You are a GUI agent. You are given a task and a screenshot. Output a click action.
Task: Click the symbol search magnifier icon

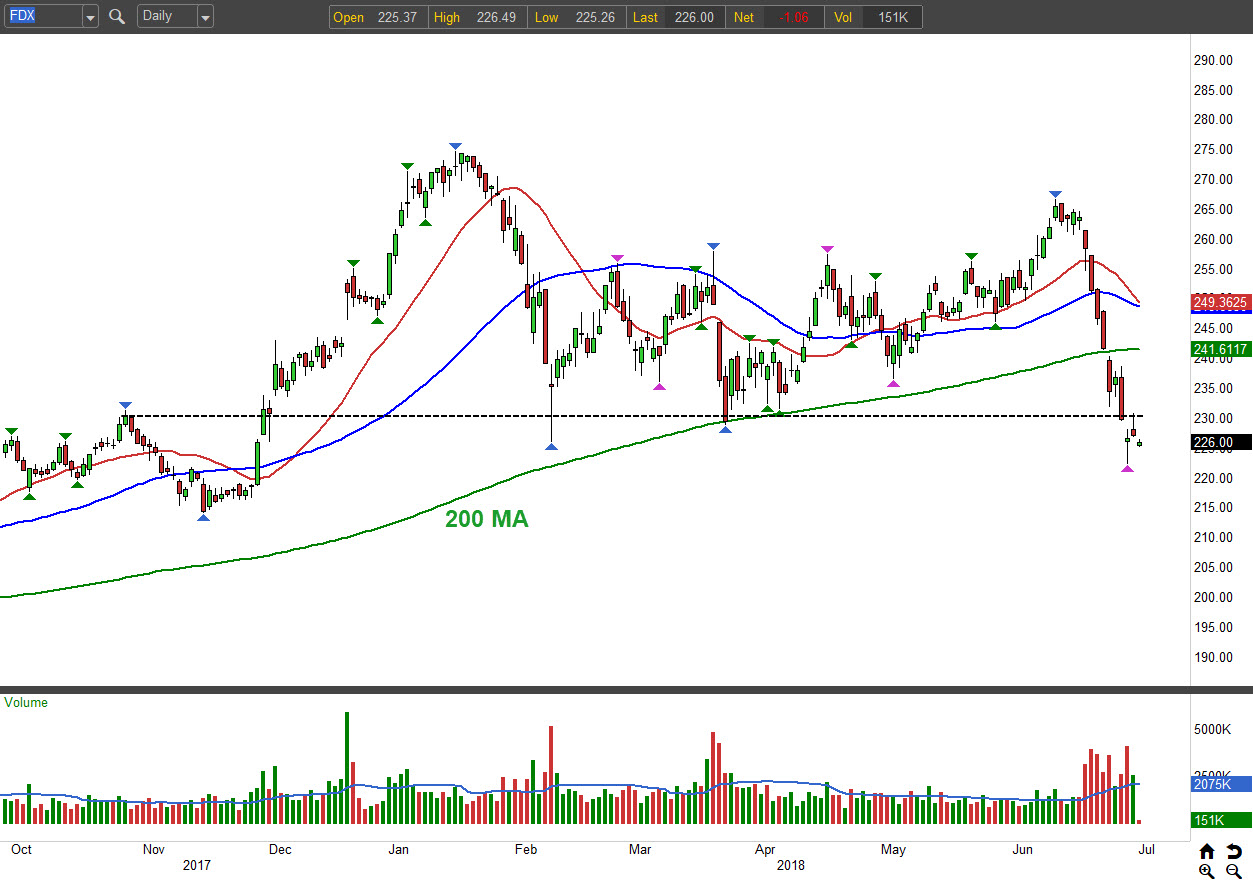[117, 16]
